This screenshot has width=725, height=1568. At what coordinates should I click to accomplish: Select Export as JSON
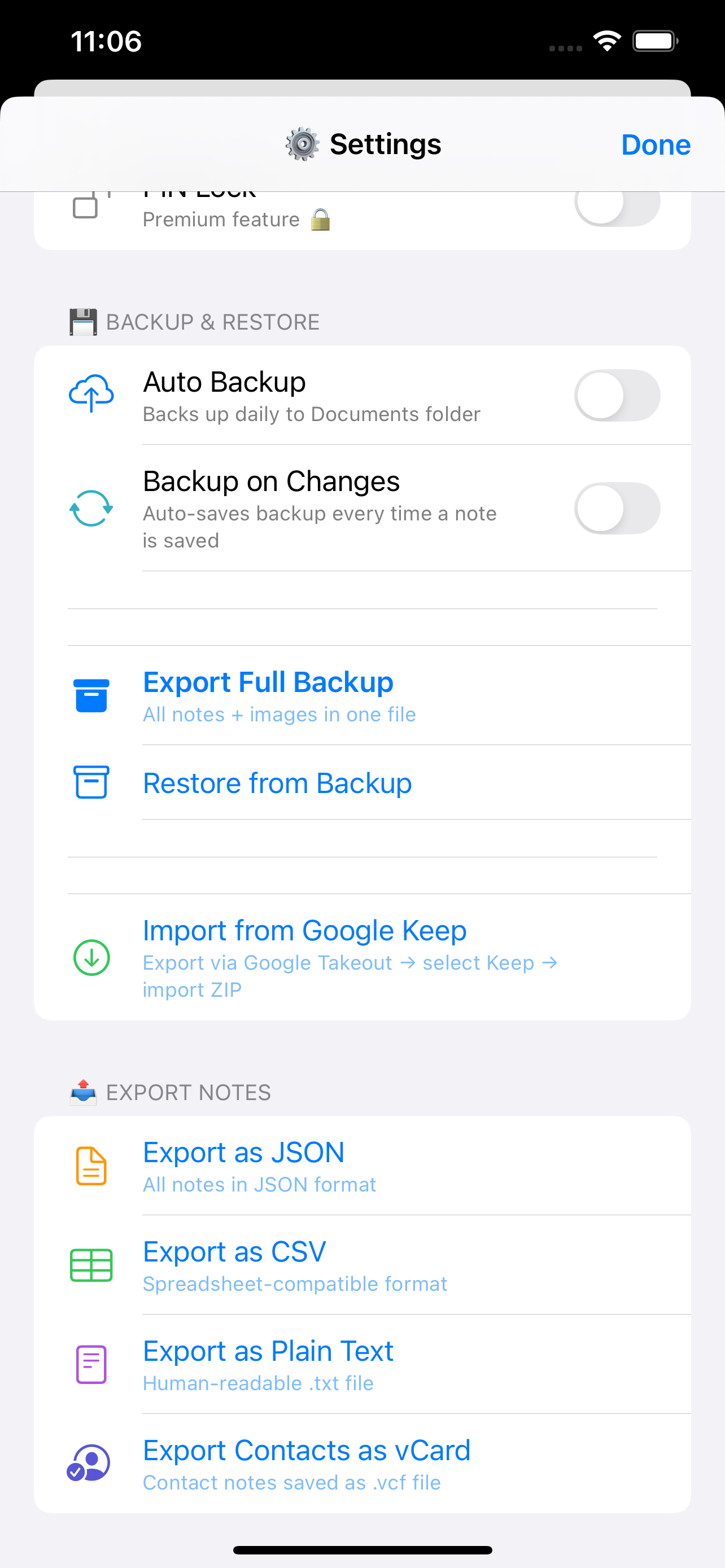point(362,1166)
